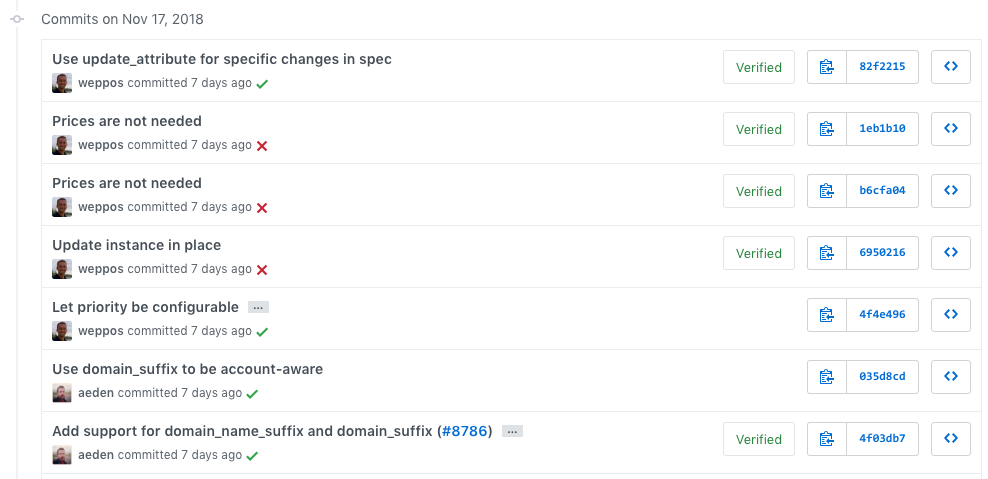This screenshot has height=479, width=988.
Task: Open aeden author link on domain_suffix commit
Action: tap(96, 393)
